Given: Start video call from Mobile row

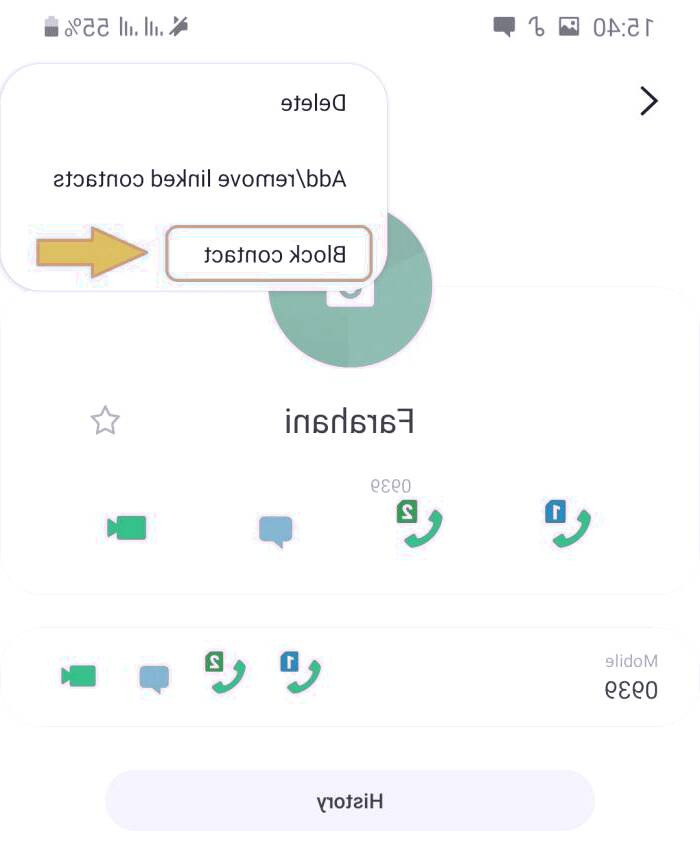Looking at the screenshot, I should tap(78, 676).
